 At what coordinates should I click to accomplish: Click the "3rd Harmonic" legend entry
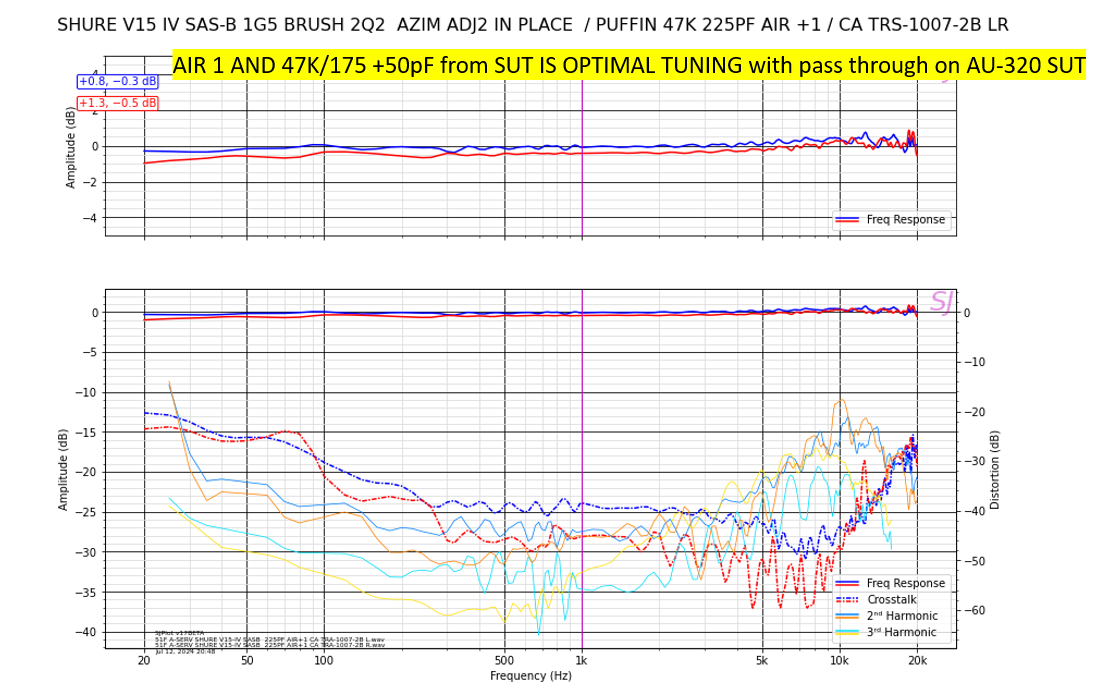pyautogui.click(x=887, y=632)
